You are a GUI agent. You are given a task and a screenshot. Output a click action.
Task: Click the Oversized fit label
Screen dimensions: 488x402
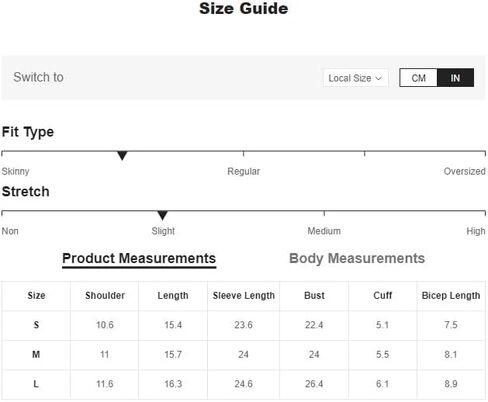pyautogui.click(x=464, y=171)
